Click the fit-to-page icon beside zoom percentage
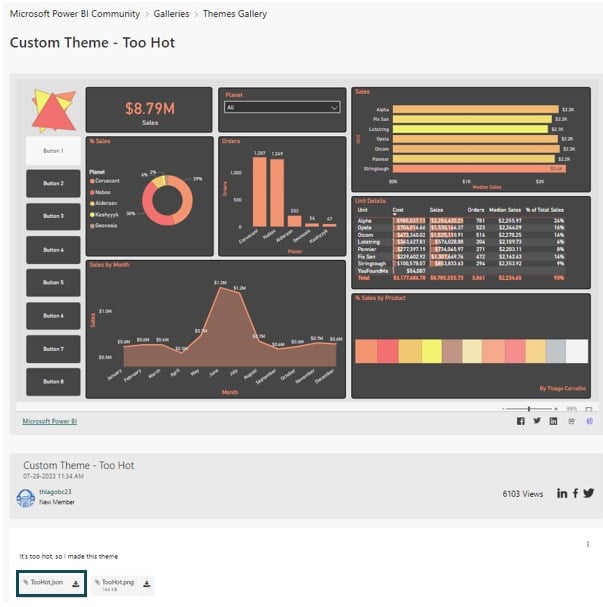 (x=589, y=409)
